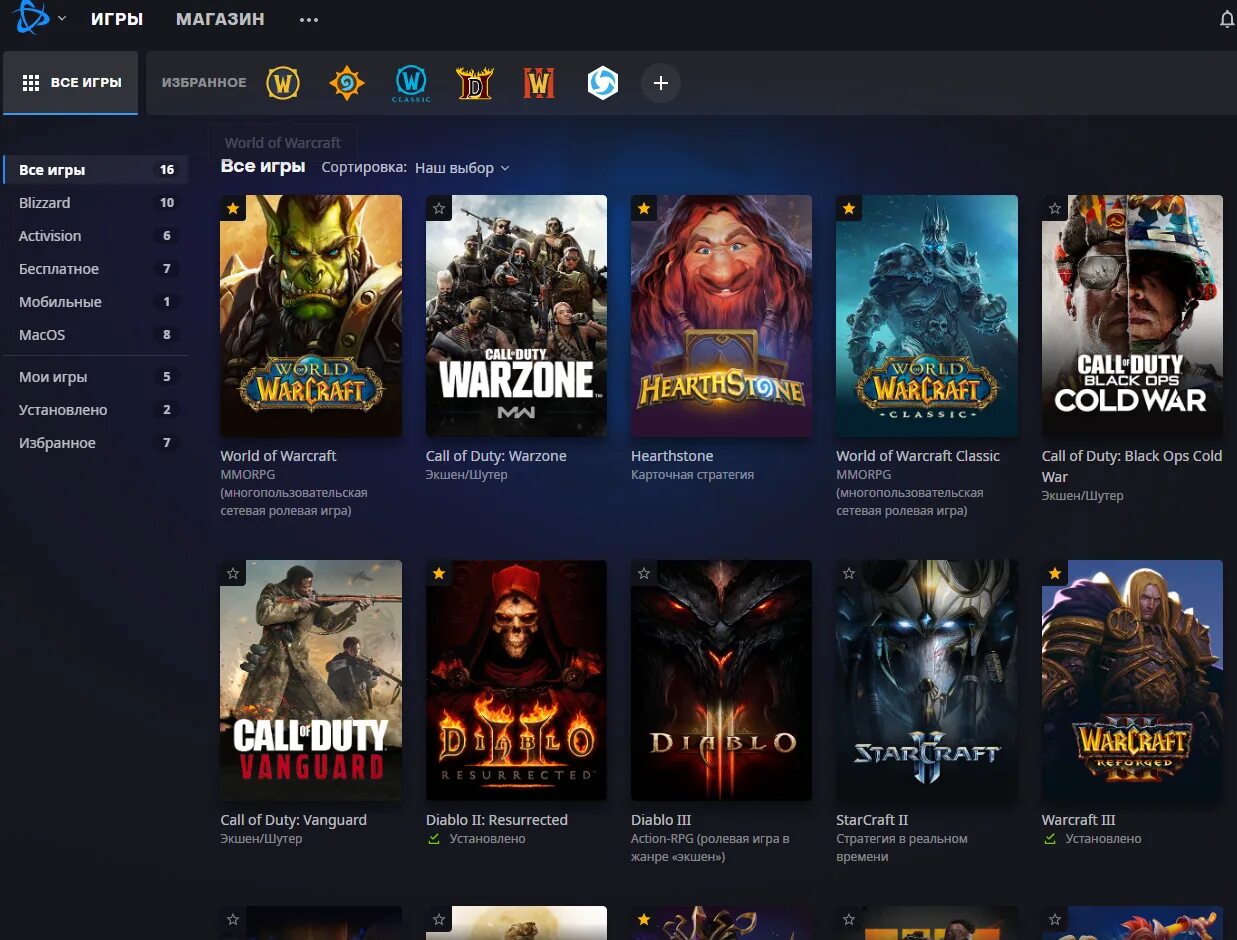The image size is (1237, 940).
Task: Click World of Warcraft Classic title
Action: (x=918, y=456)
